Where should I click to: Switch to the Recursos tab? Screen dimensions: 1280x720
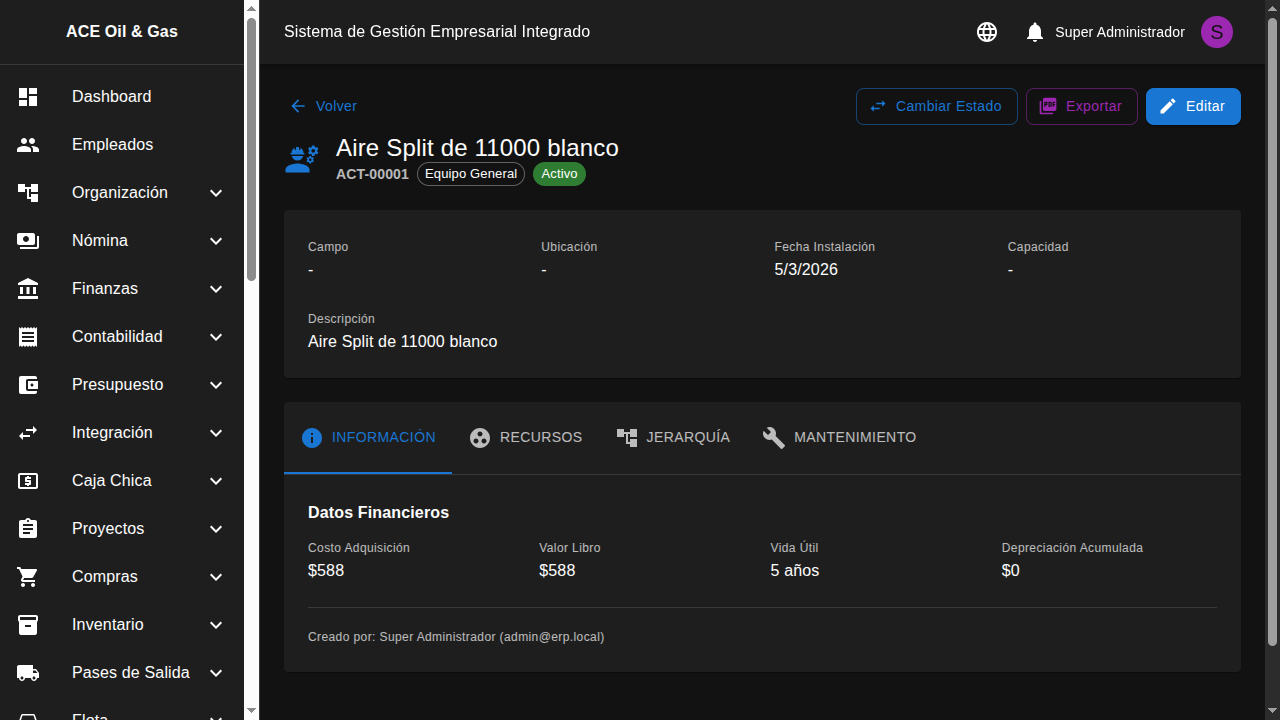pyautogui.click(x=526, y=437)
